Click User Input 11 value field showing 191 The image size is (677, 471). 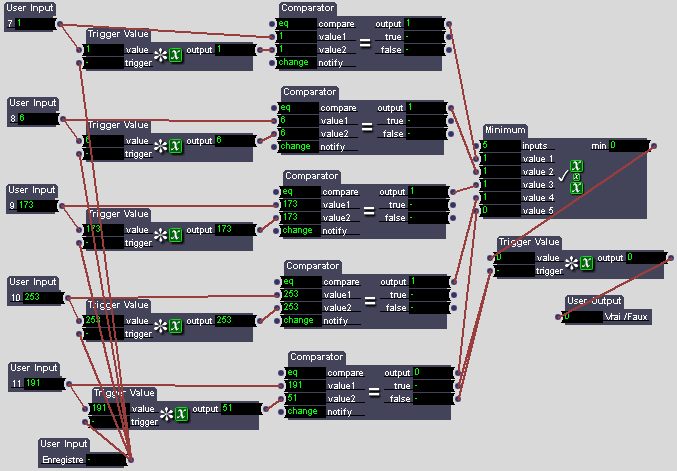click(41, 382)
